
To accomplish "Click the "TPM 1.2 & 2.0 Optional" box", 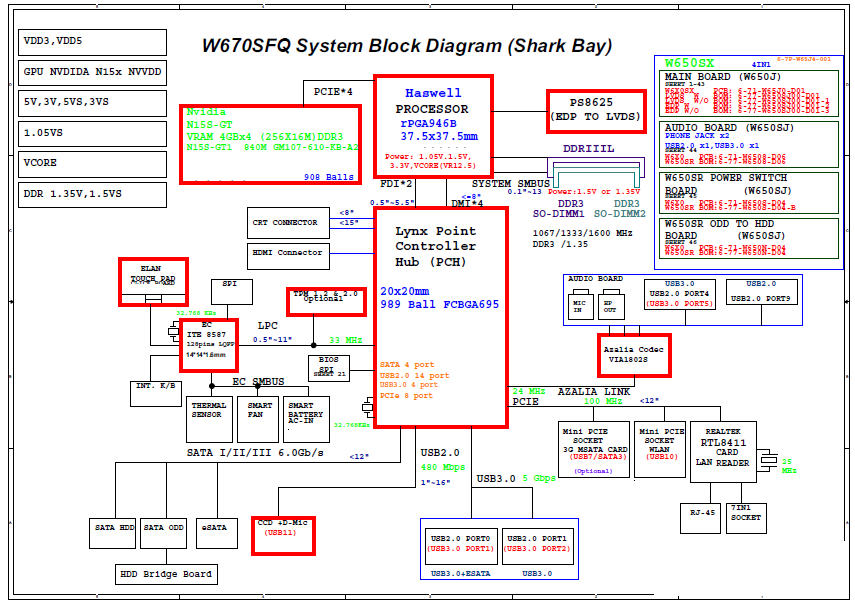I will [x=326, y=301].
